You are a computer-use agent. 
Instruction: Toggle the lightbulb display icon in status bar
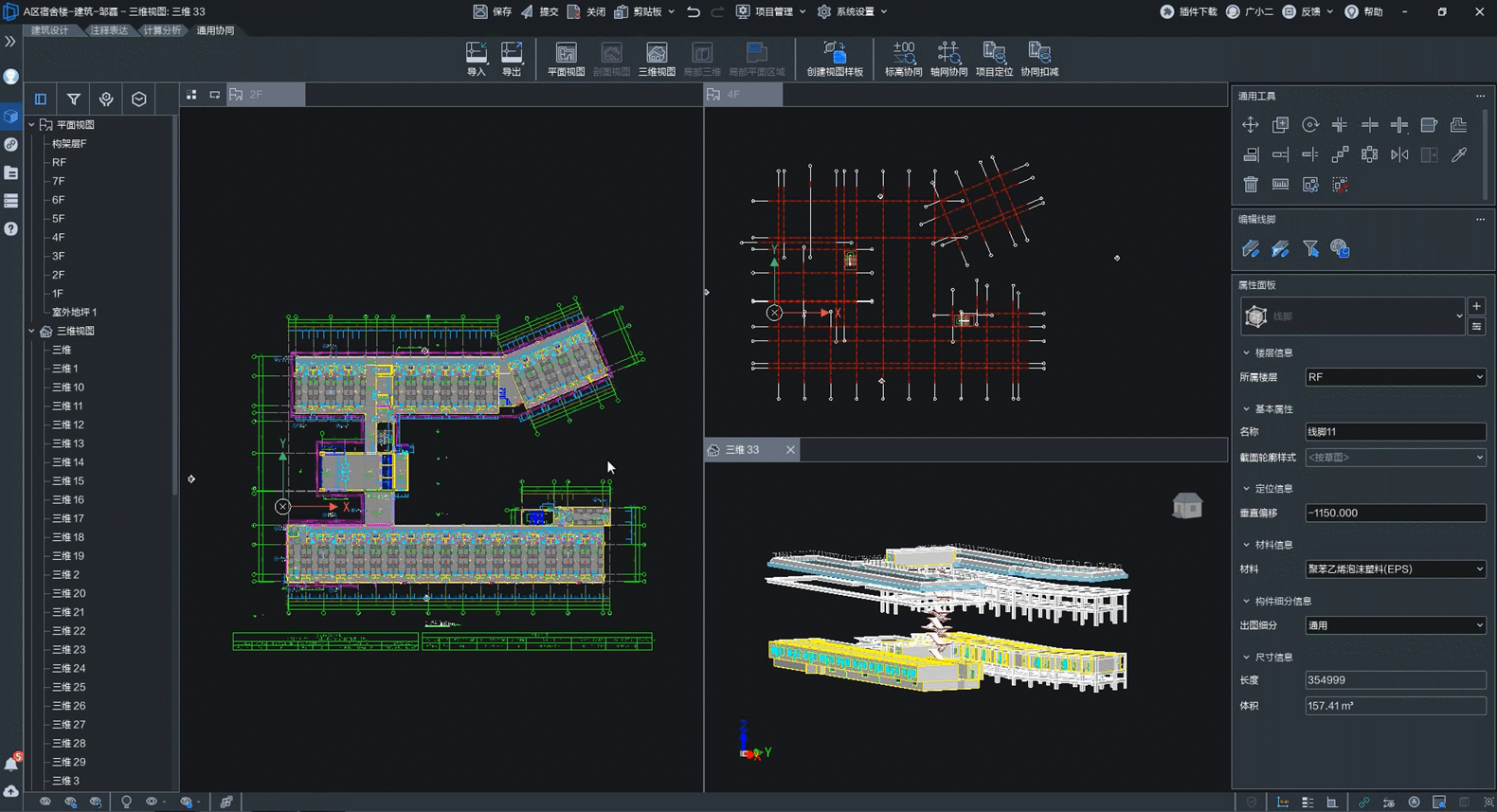click(x=126, y=802)
